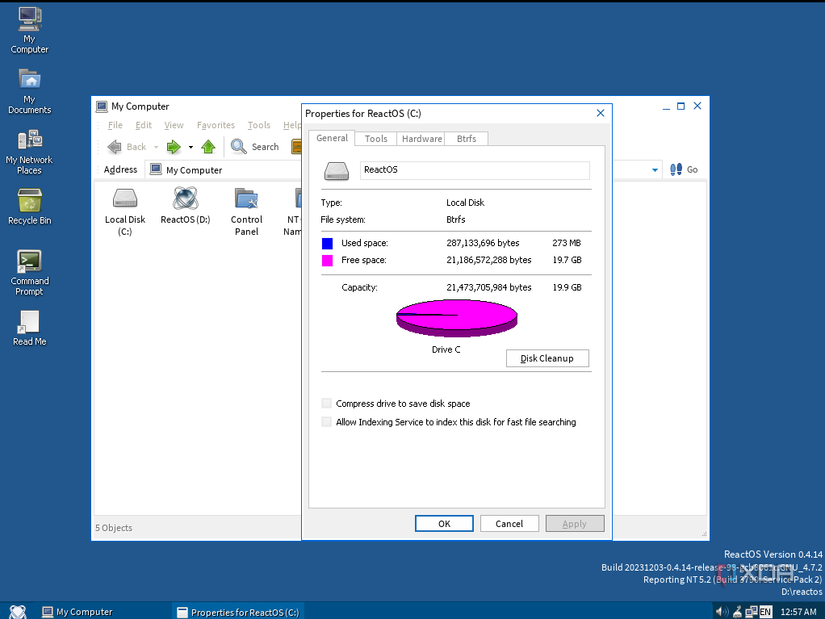
Task: Open the Go button next to address bar
Action: coord(684,169)
